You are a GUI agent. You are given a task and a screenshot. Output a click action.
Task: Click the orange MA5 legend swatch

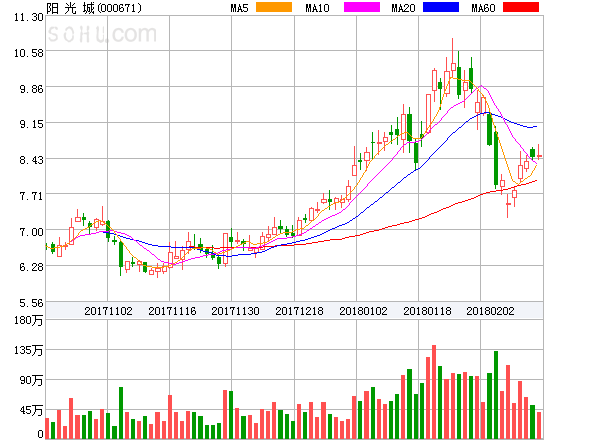[274, 7]
